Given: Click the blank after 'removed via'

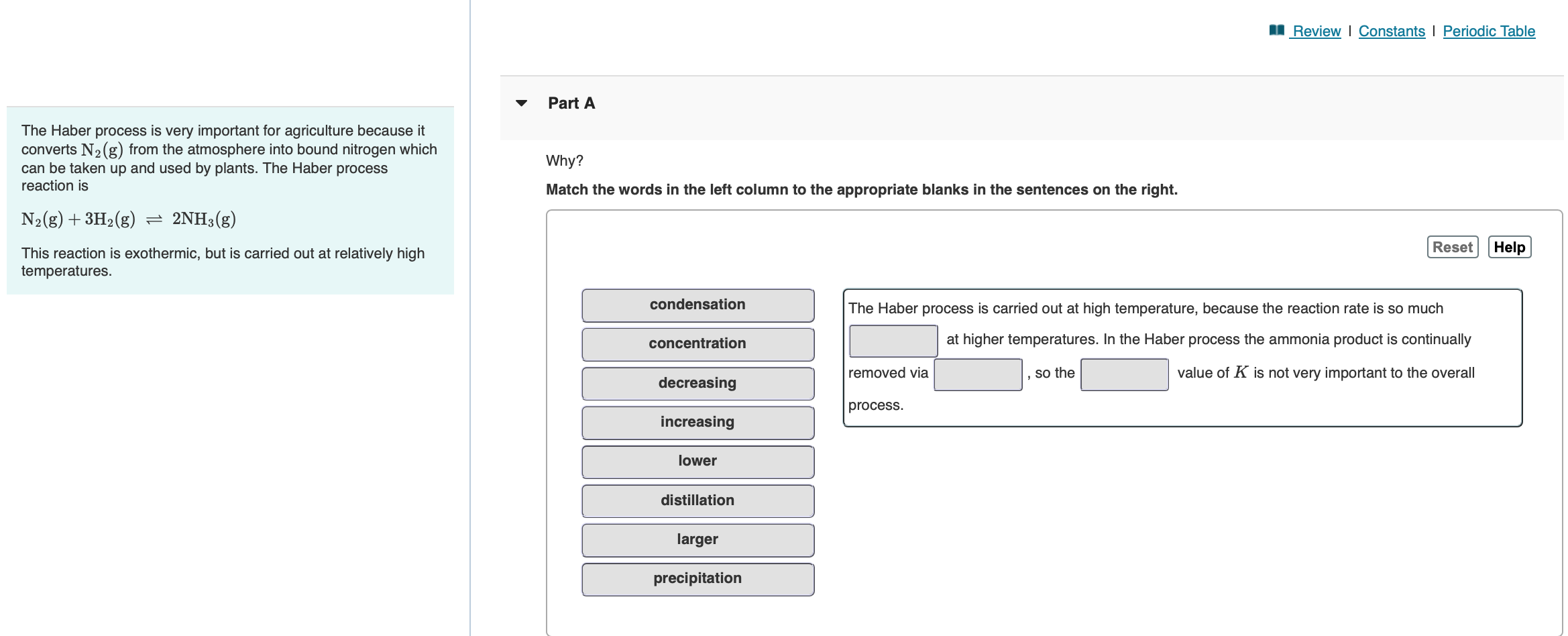Looking at the screenshot, I should (x=978, y=374).
